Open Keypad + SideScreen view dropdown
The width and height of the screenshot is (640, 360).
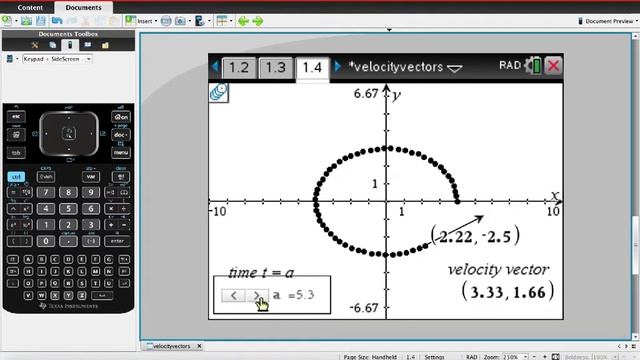tap(57, 59)
